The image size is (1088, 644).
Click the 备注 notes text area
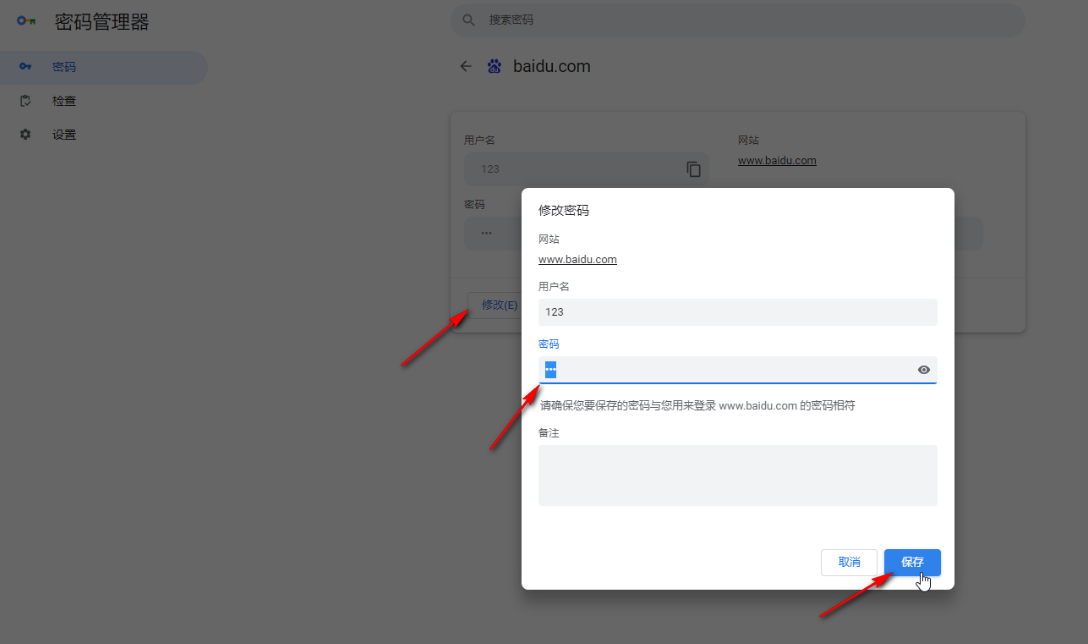click(738, 475)
